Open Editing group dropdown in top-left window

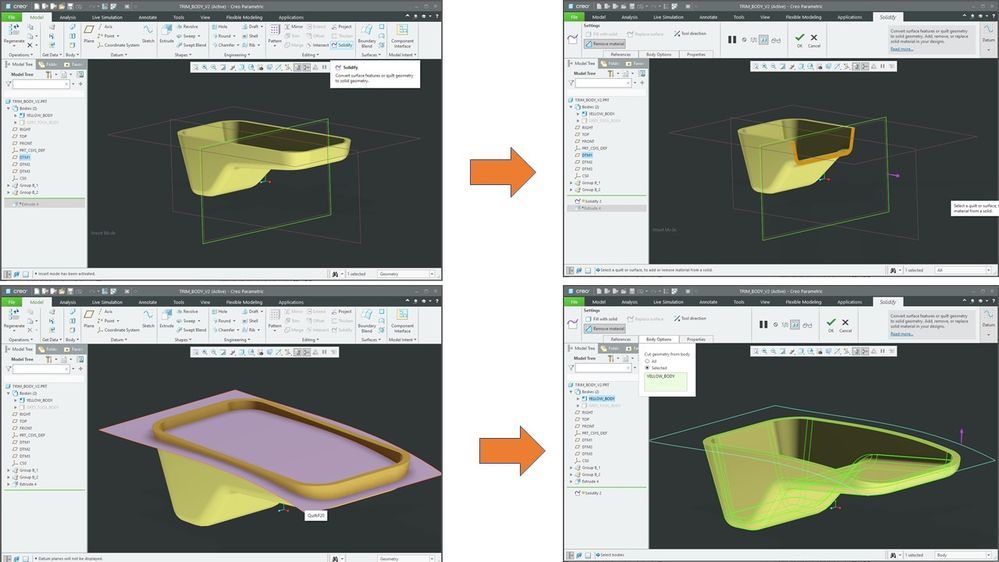(310, 55)
